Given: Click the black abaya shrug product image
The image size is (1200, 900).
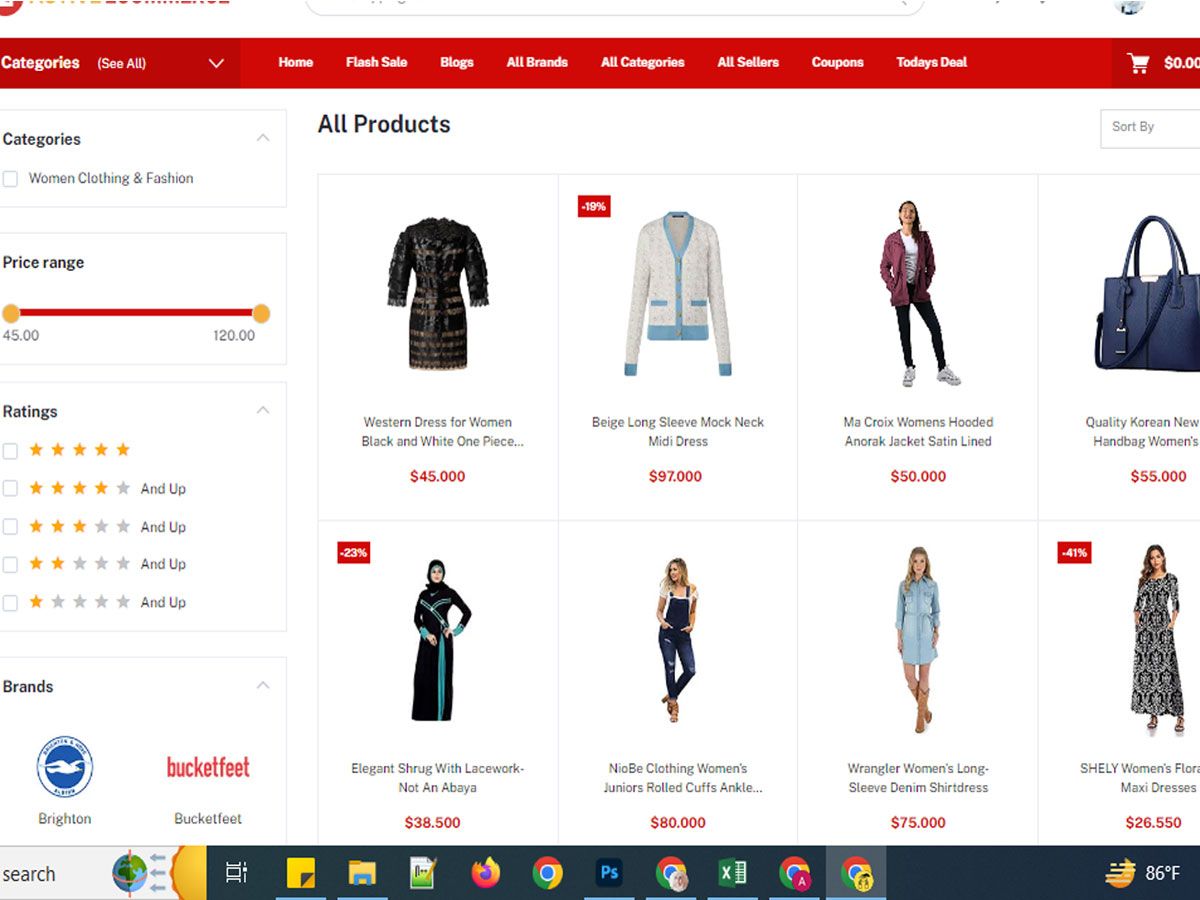Looking at the screenshot, I should [440, 640].
